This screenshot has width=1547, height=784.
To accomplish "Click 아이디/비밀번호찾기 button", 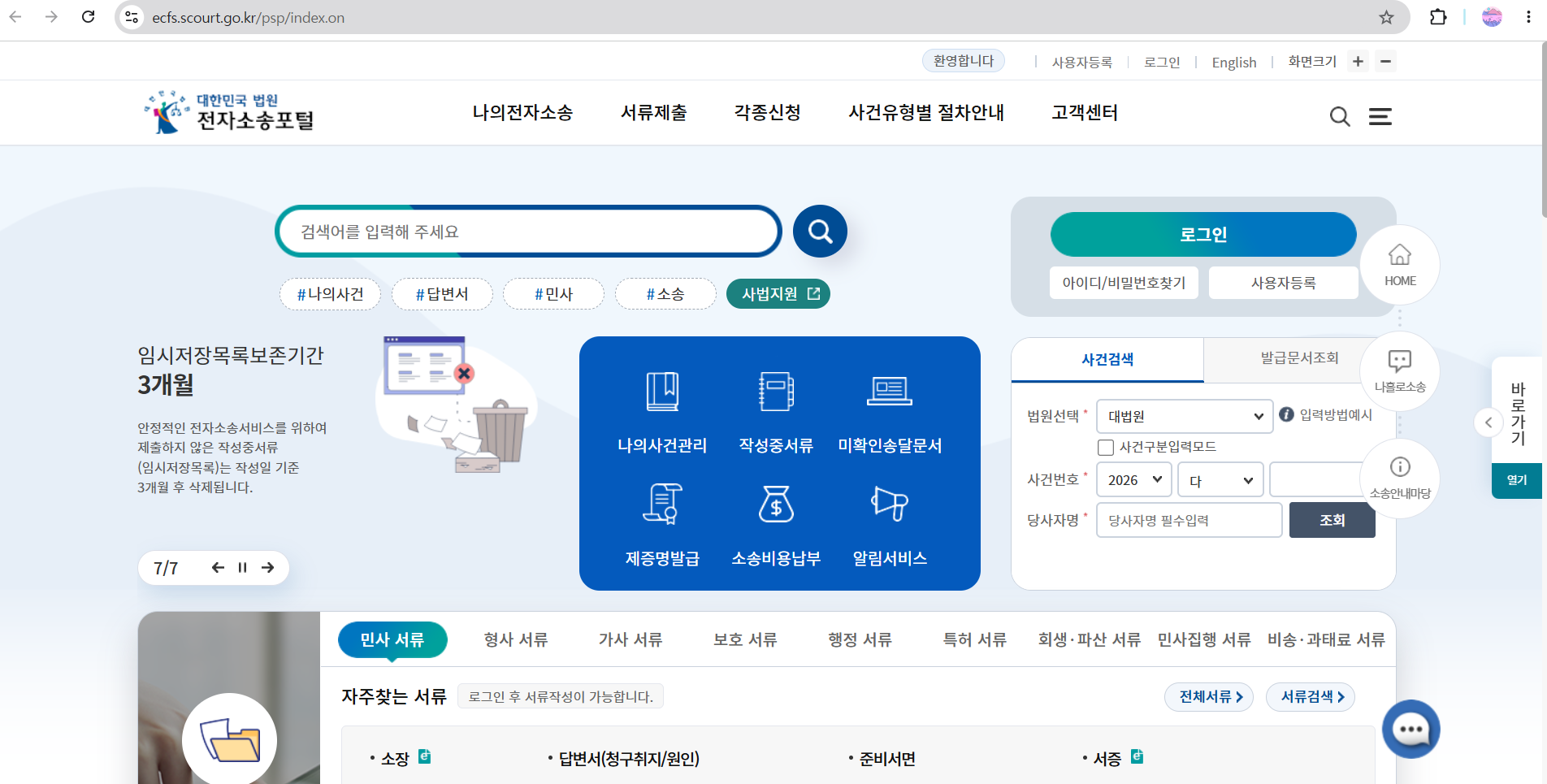I will pyautogui.click(x=1124, y=283).
